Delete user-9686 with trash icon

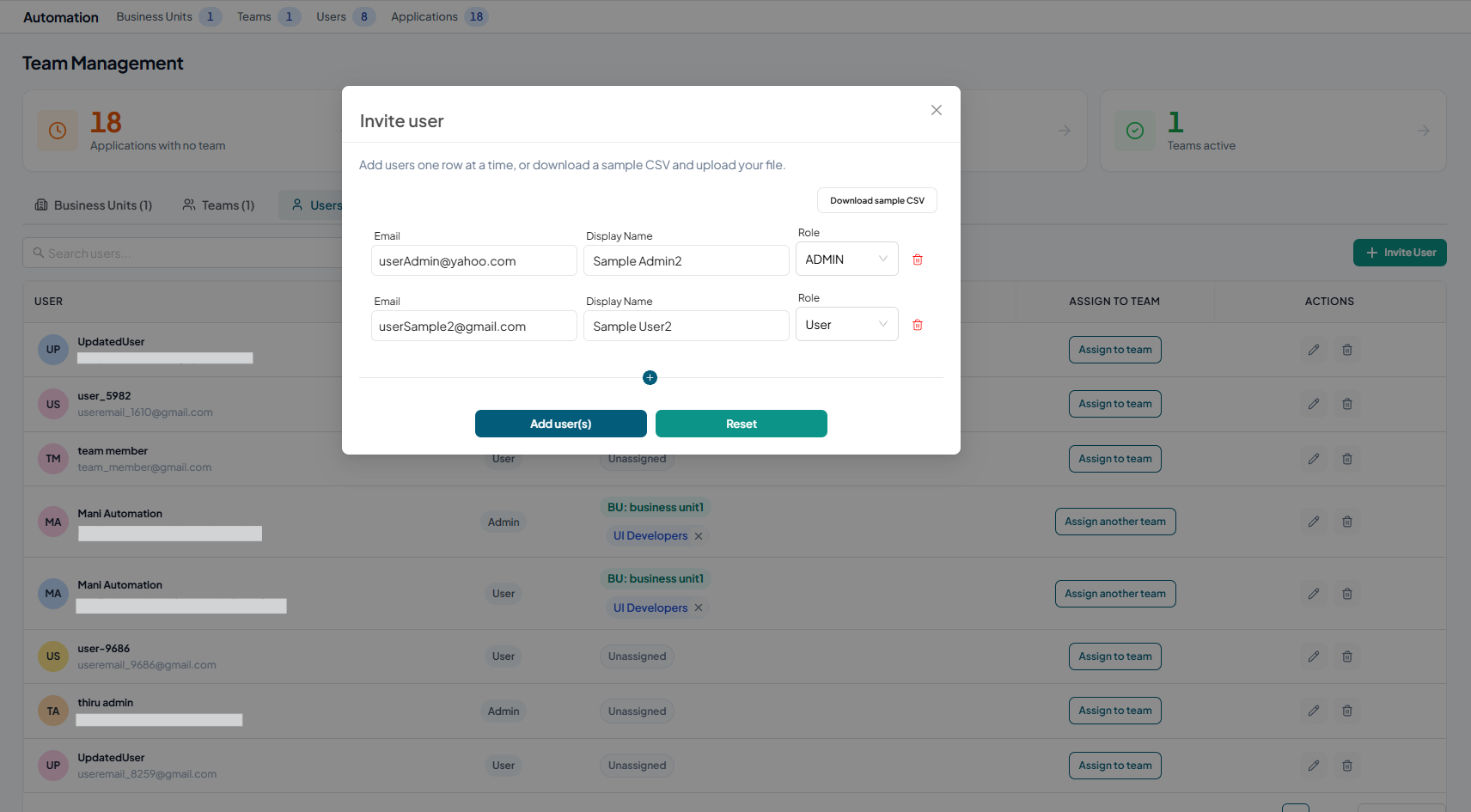point(1347,656)
